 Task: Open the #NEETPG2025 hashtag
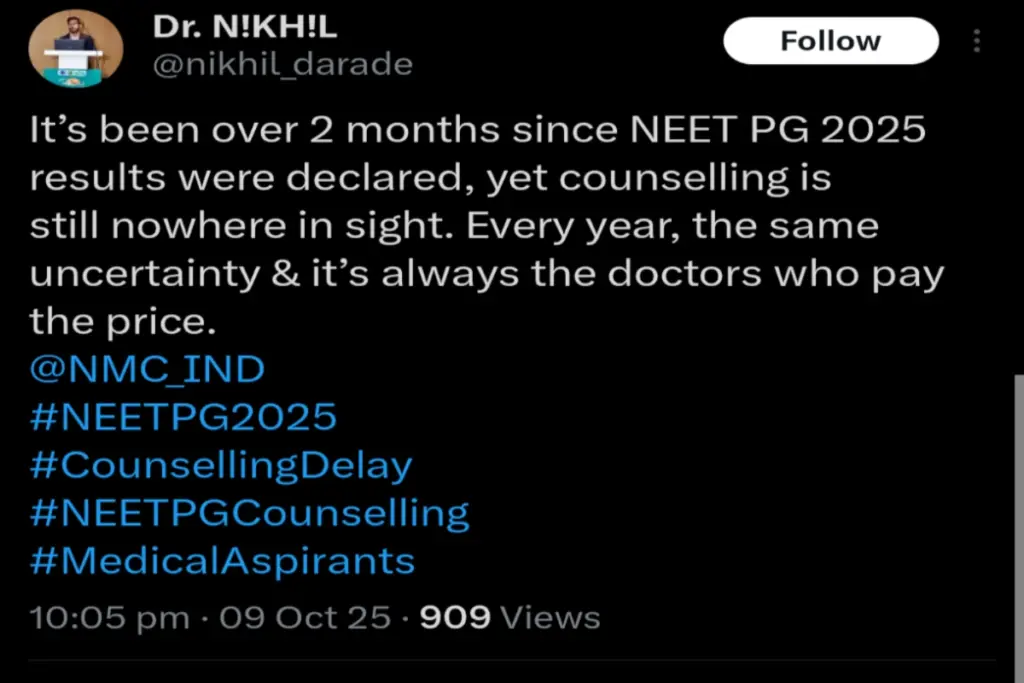coord(184,417)
